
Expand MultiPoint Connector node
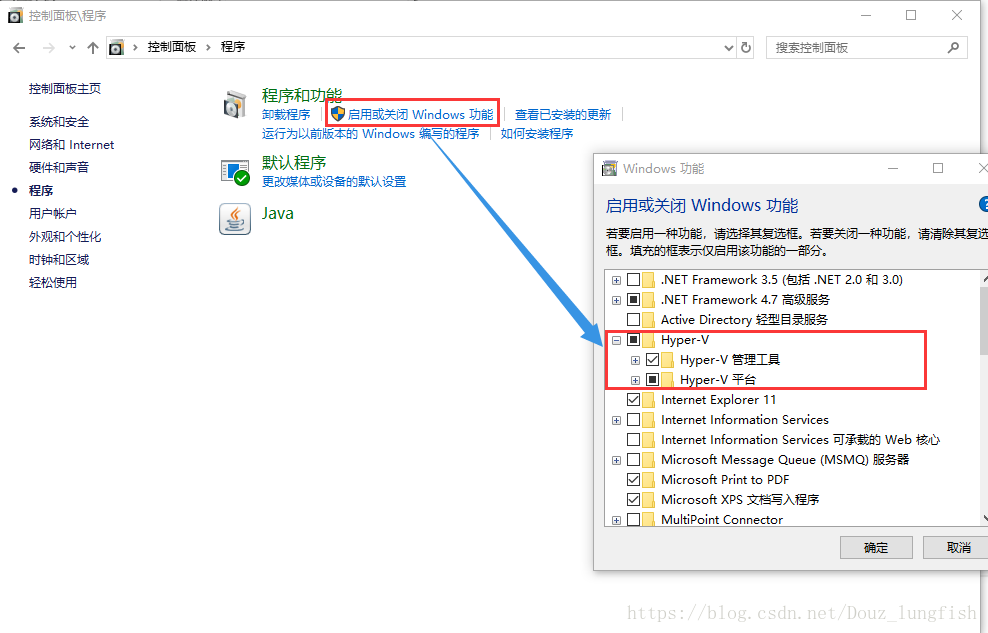616,520
